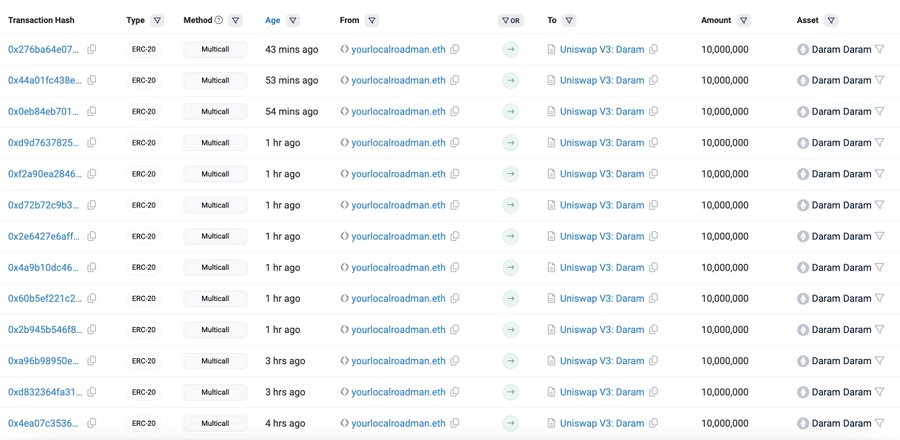The height and width of the screenshot is (440, 900).
Task: Open transaction 0x276ba64e07
Action: click(44, 49)
